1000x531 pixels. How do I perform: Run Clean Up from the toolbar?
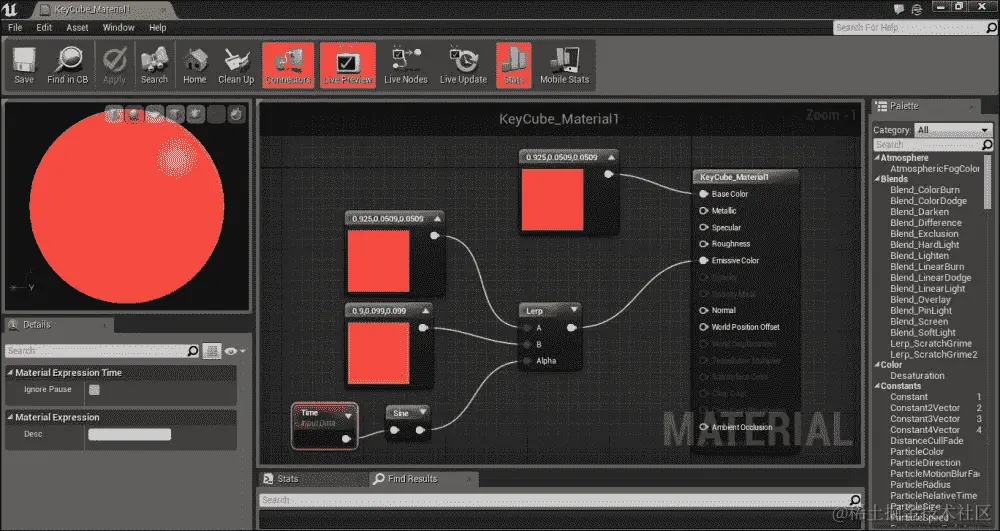236,65
